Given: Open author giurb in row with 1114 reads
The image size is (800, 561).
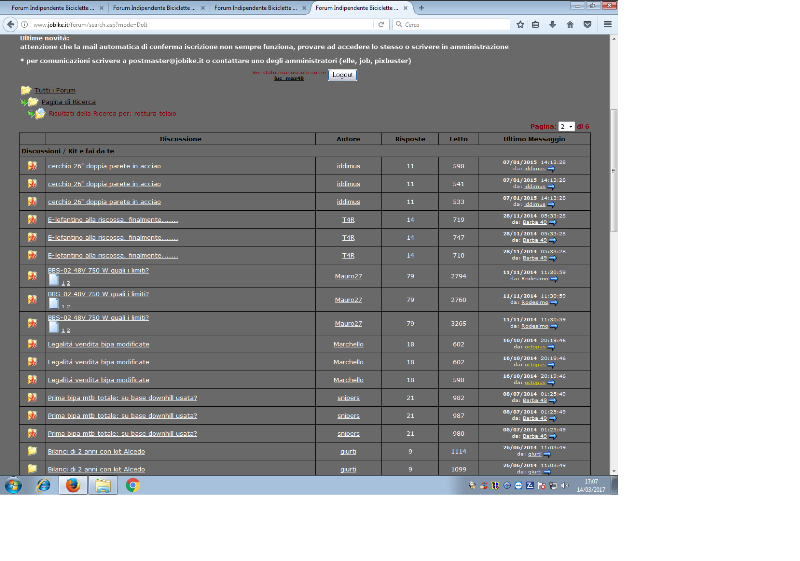Looking at the screenshot, I should pyautogui.click(x=348, y=451).
